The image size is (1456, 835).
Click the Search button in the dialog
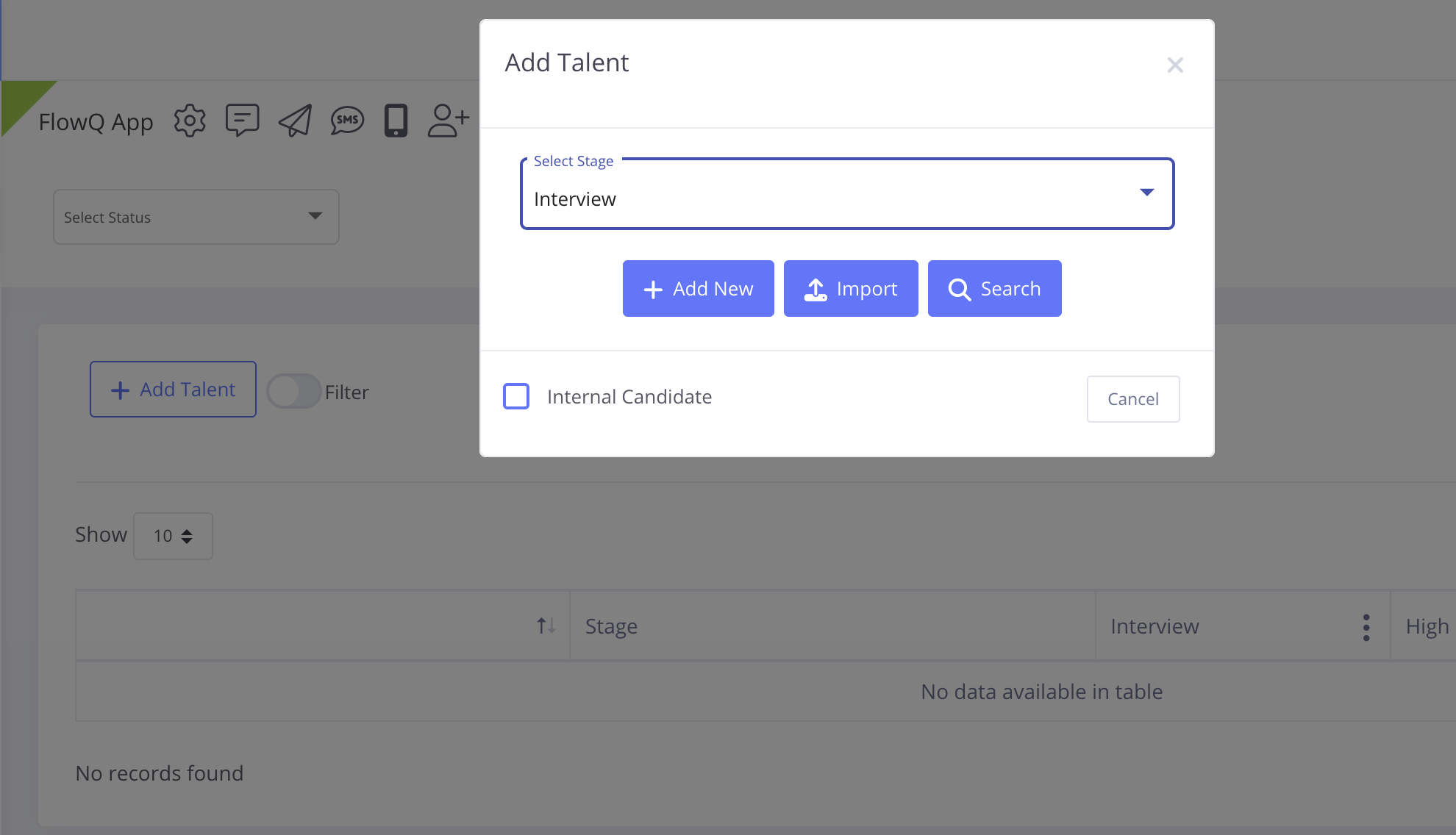pyautogui.click(x=994, y=289)
